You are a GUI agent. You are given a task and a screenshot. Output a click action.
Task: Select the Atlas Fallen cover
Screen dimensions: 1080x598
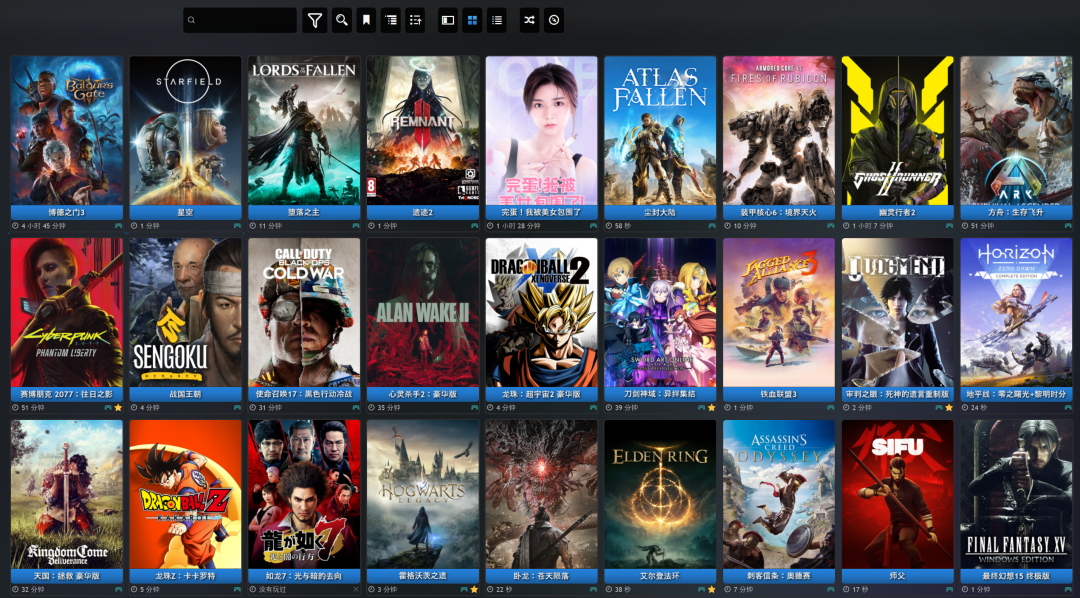point(661,131)
